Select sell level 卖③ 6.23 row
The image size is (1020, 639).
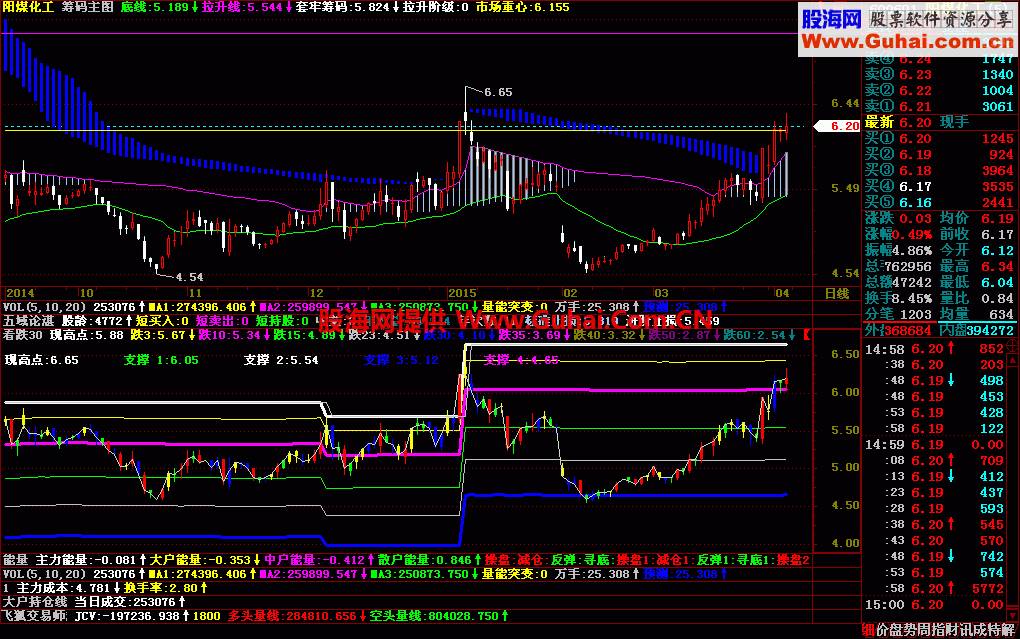click(x=939, y=75)
